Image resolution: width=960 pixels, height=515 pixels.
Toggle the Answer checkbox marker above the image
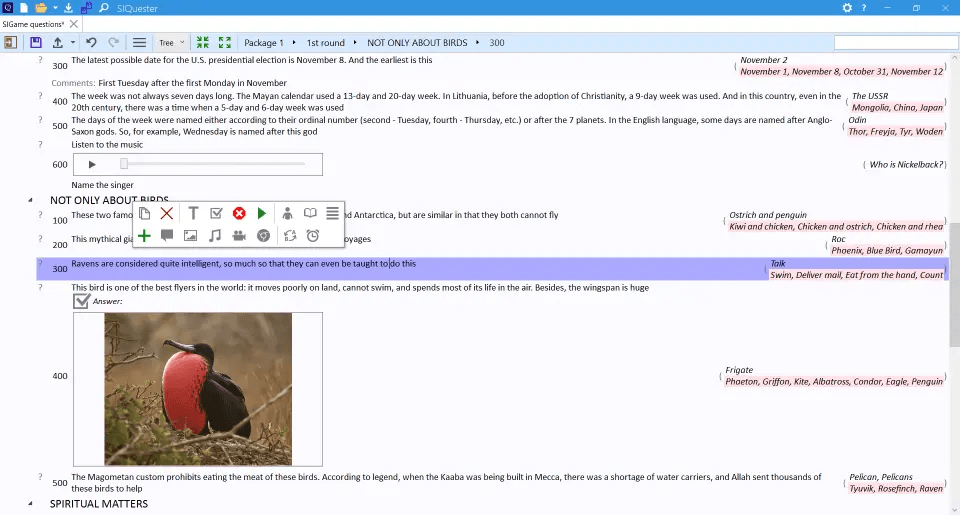81,301
